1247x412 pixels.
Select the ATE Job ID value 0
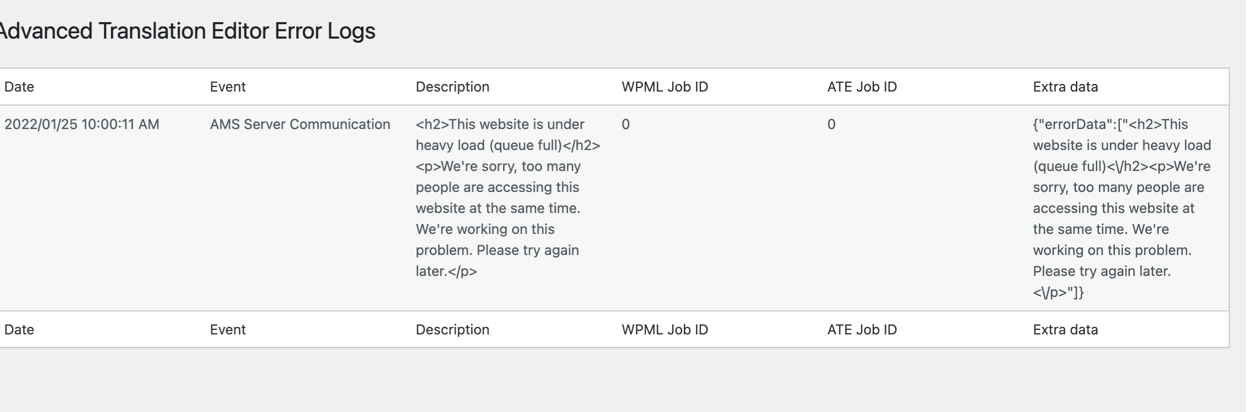[x=832, y=125]
